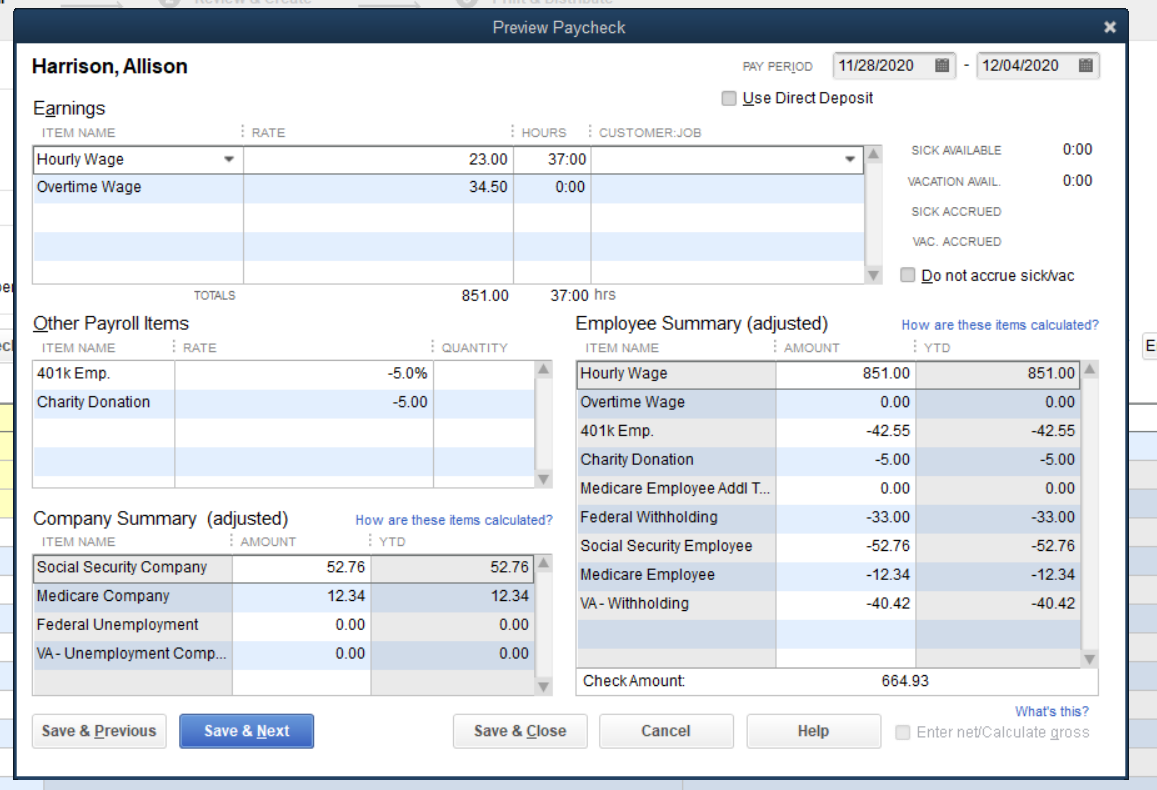This screenshot has height=790, width=1157.
Task: Click the Sick Available value 0:00
Action: tap(1077, 150)
